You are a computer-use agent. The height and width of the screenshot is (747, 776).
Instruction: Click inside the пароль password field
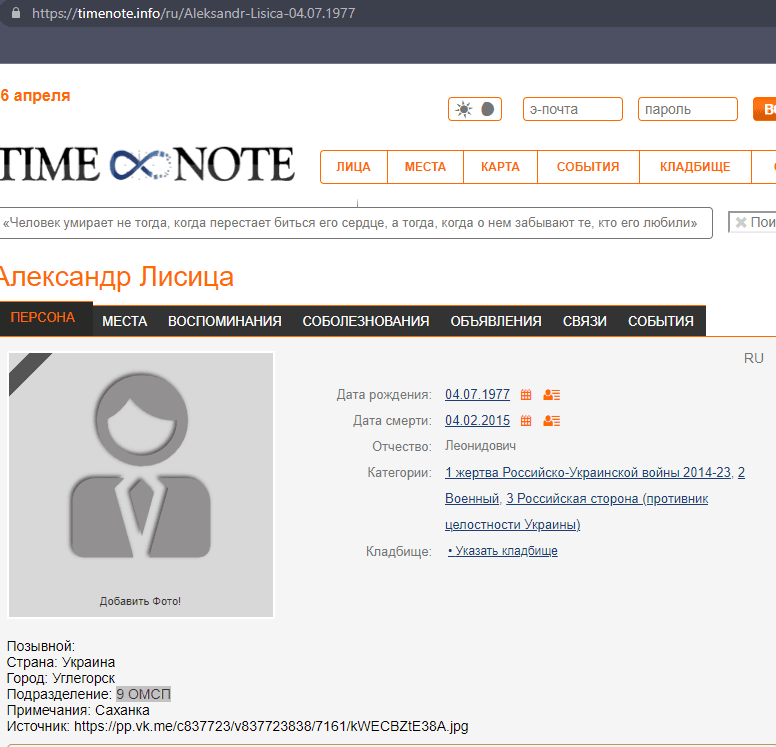(687, 110)
